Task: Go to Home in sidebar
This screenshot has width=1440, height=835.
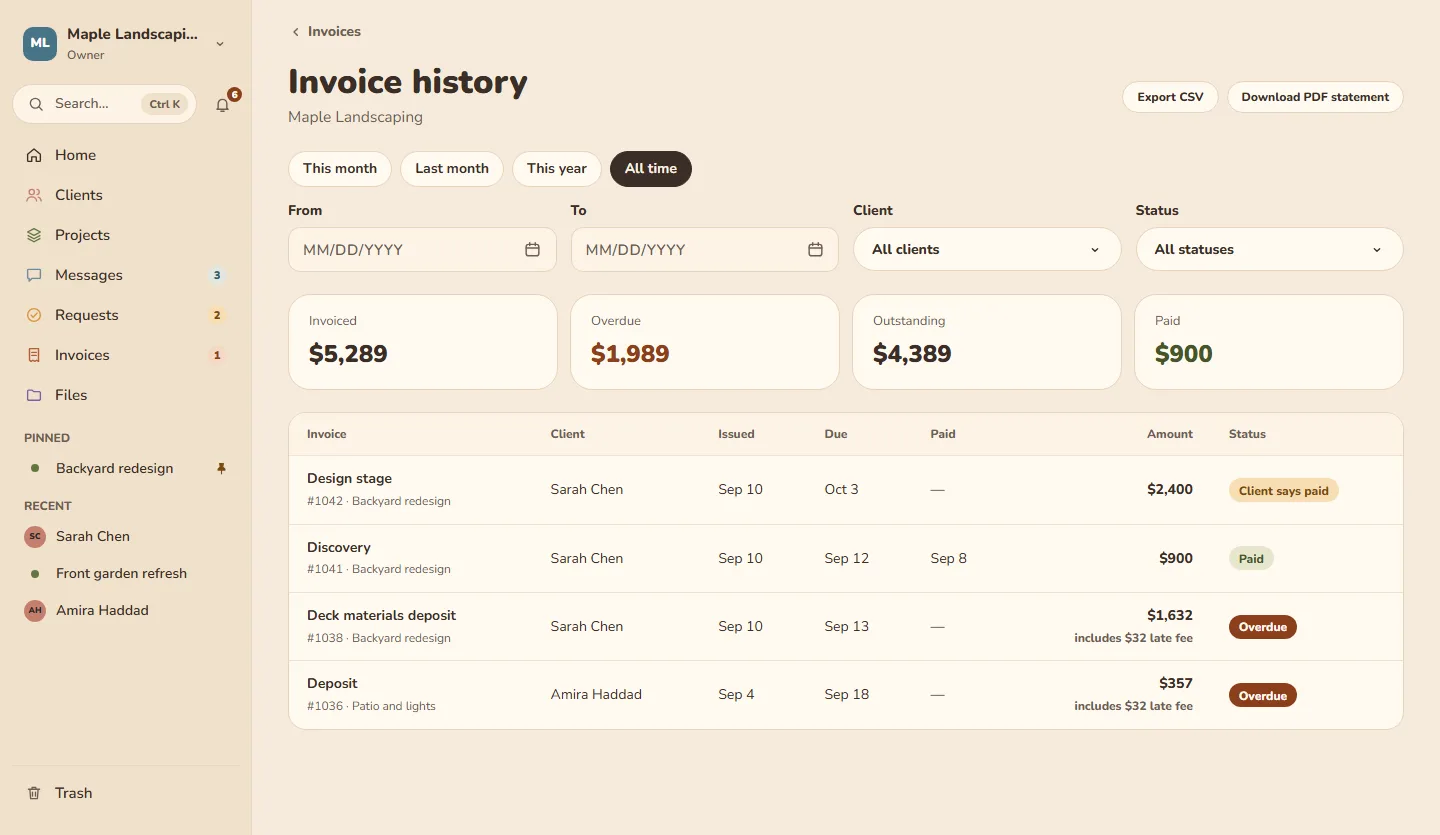Action: point(125,155)
